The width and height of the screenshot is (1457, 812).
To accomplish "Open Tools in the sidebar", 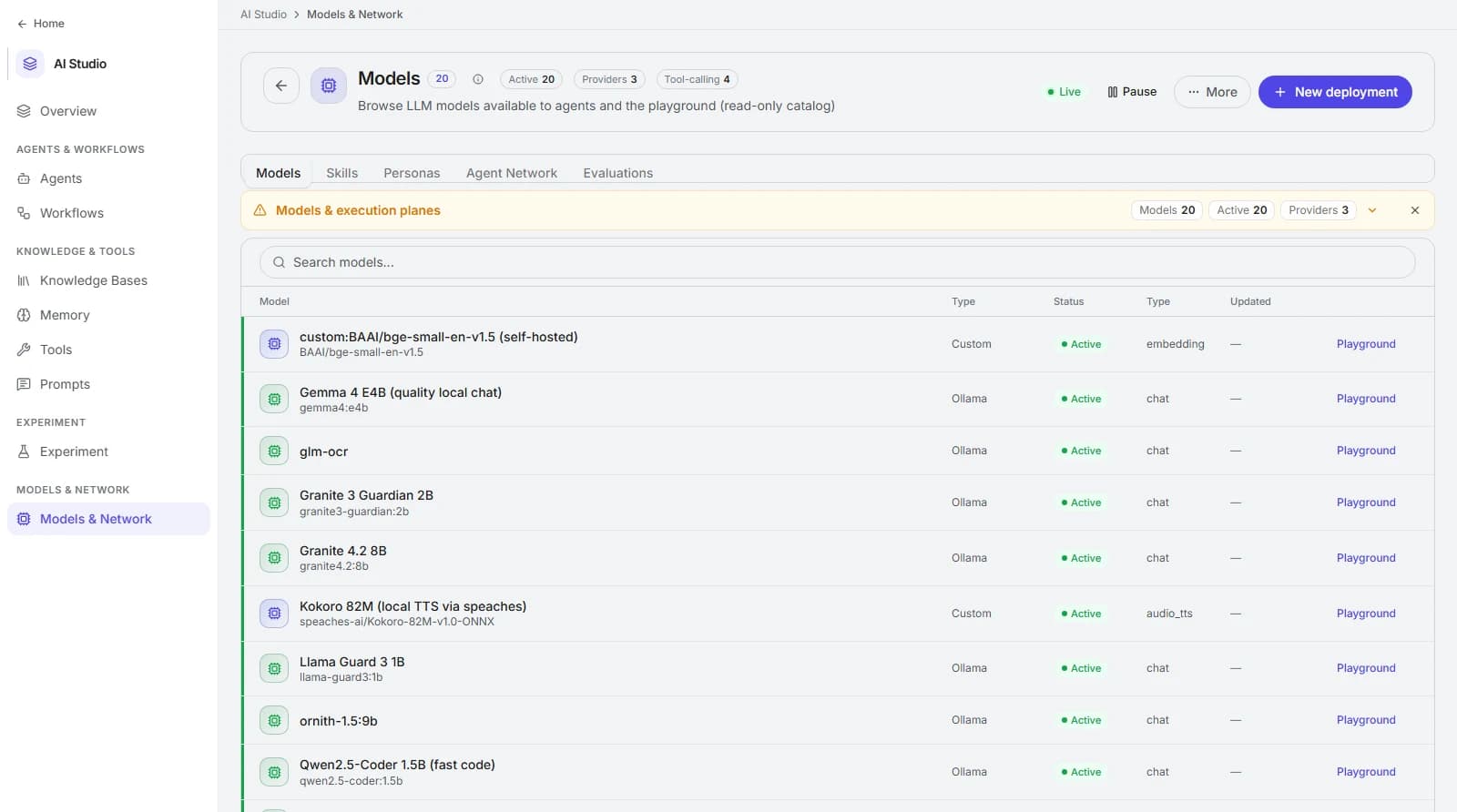I will 108,350.
